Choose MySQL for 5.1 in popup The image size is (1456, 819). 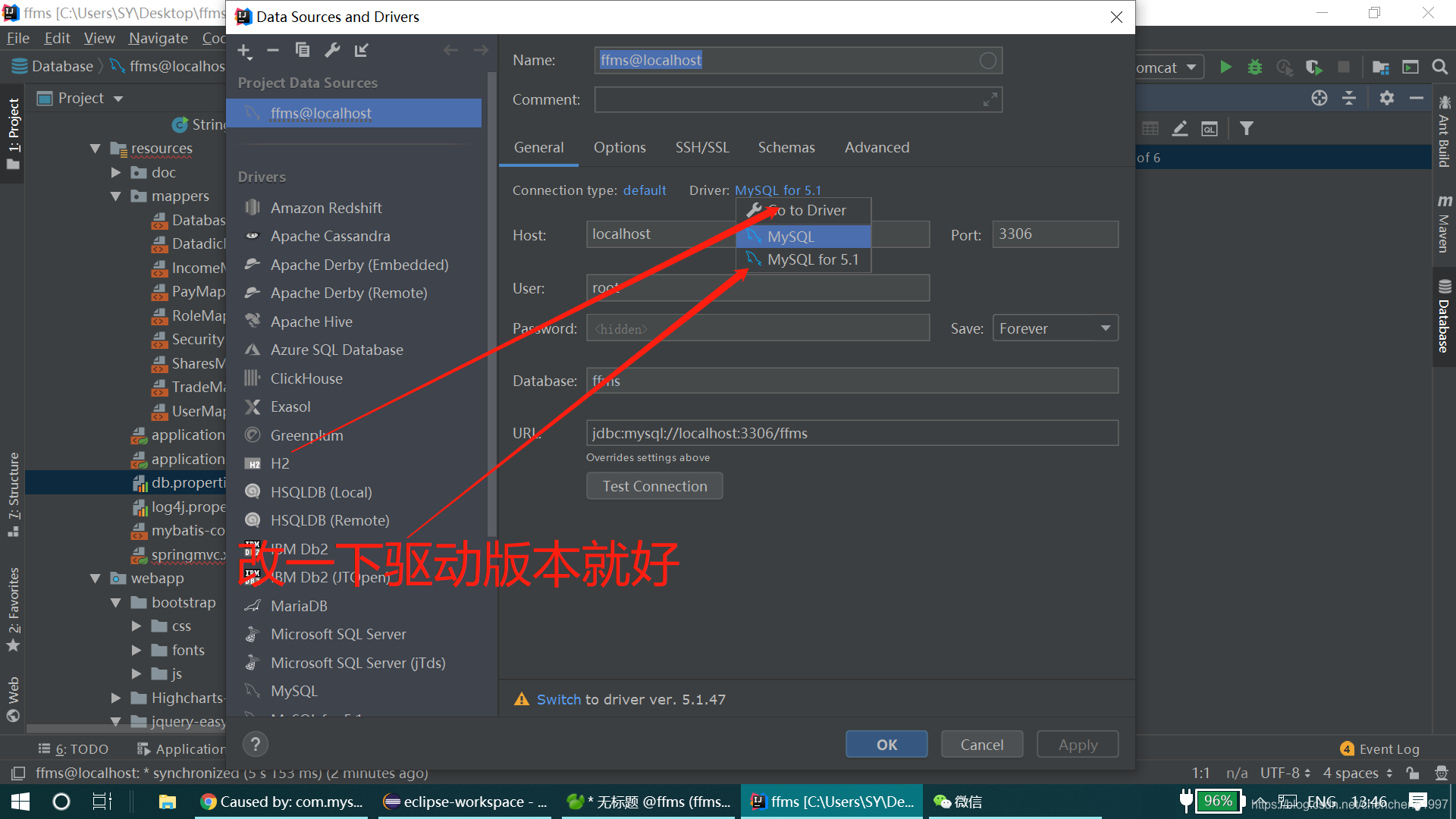[x=803, y=260]
